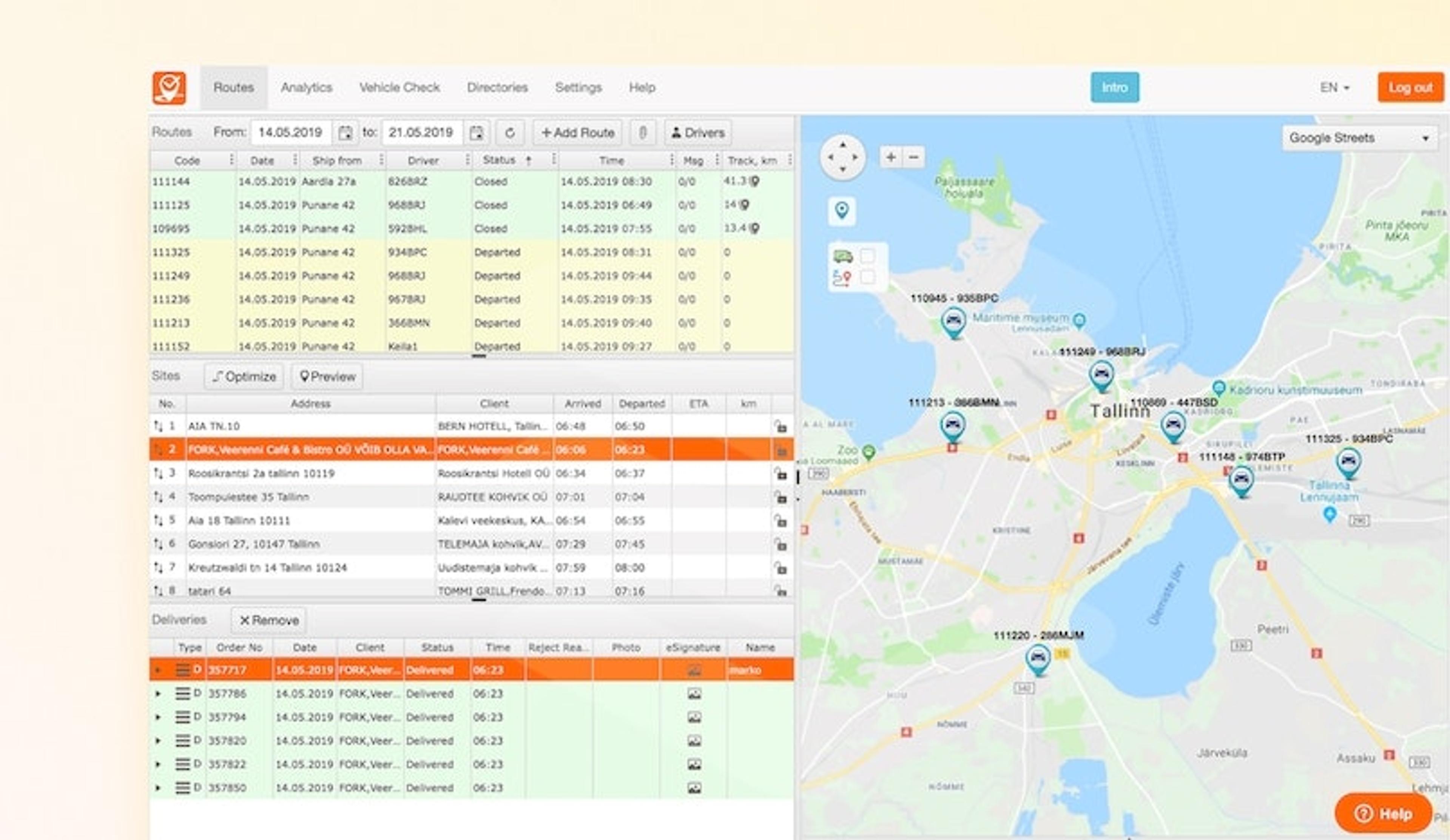The width and height of the screenshot is (1450, 840).
Task: Go to the Vehicle Check tab
Action: click(400, 88)
